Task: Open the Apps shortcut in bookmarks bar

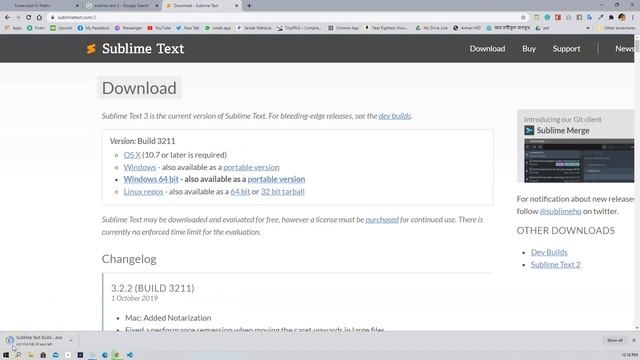Action: point(13,28)
